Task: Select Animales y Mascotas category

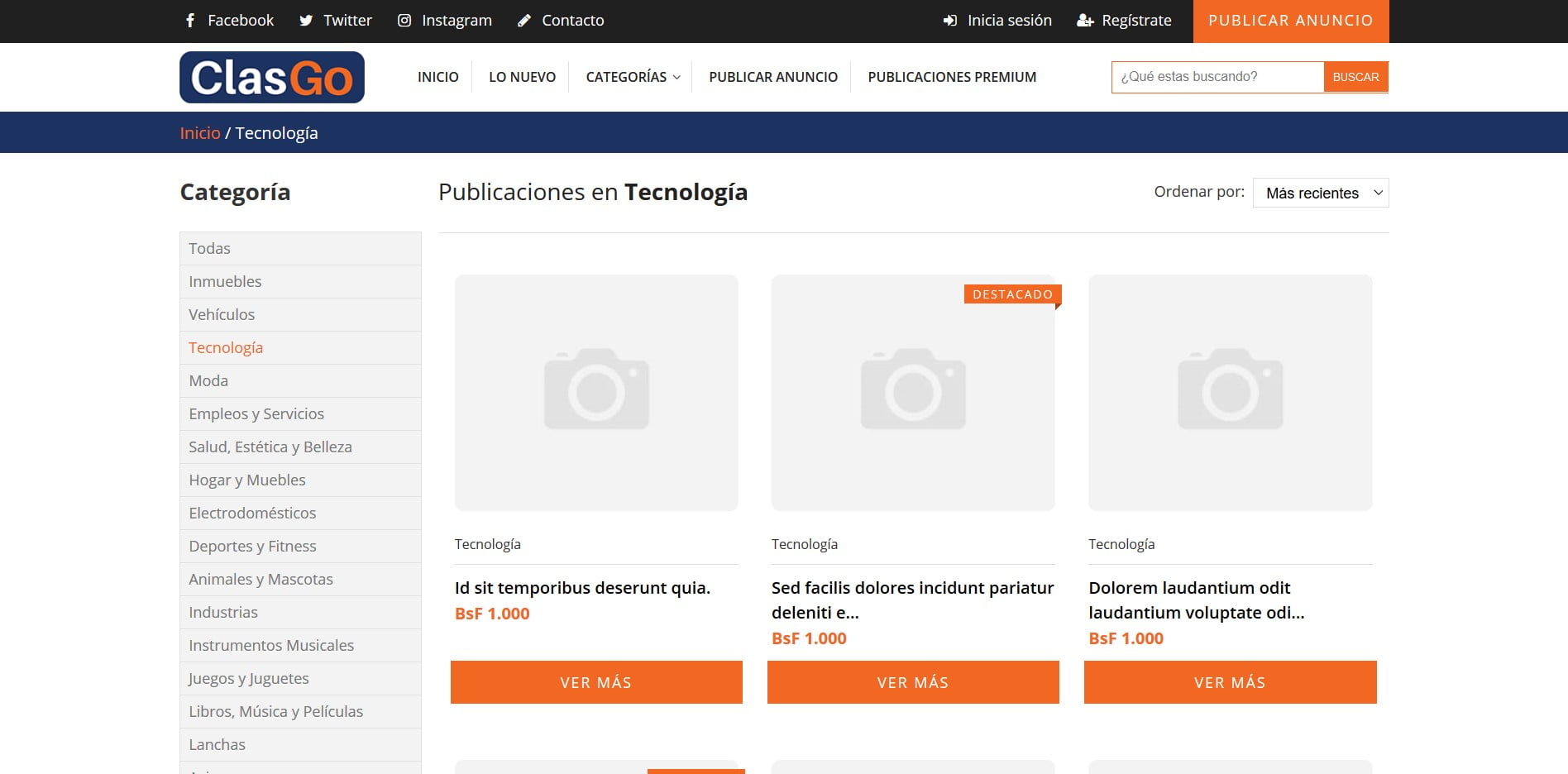Action: [x=300, y=579]
